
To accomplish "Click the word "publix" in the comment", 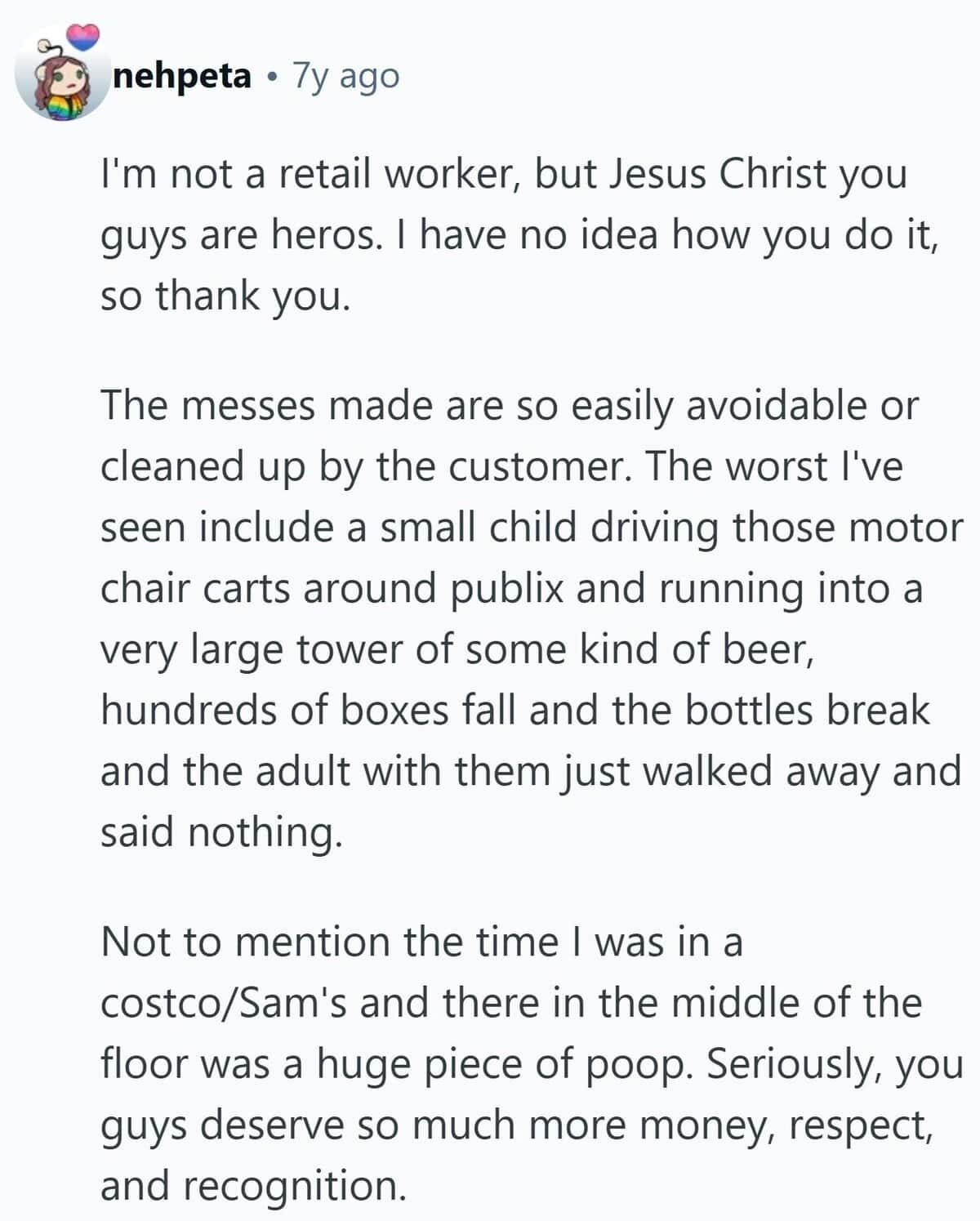I will point(507,588).
